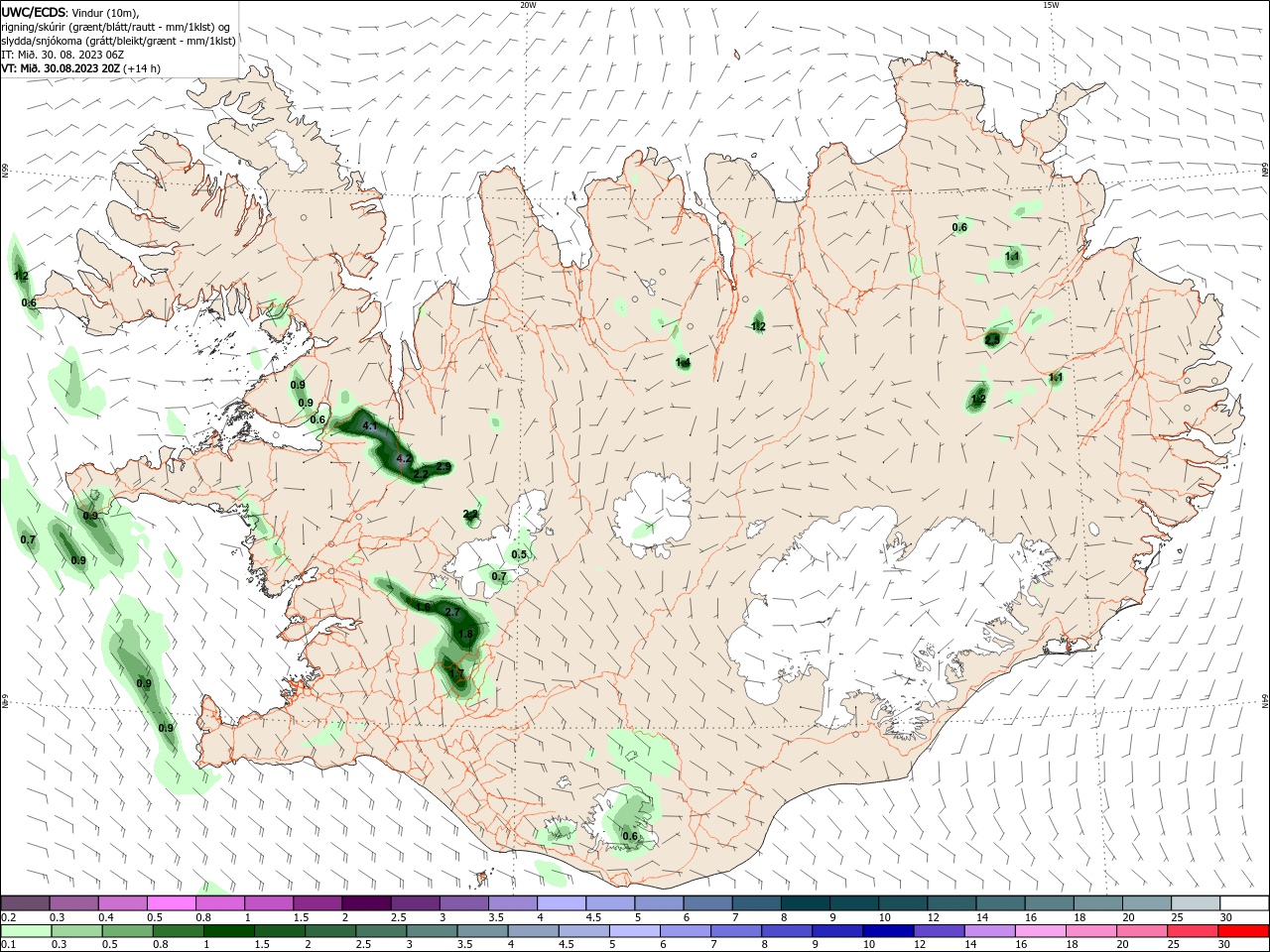Click the 'rigning/skúrir' legend description line
1270x952 pixels.
click(115, 27)
